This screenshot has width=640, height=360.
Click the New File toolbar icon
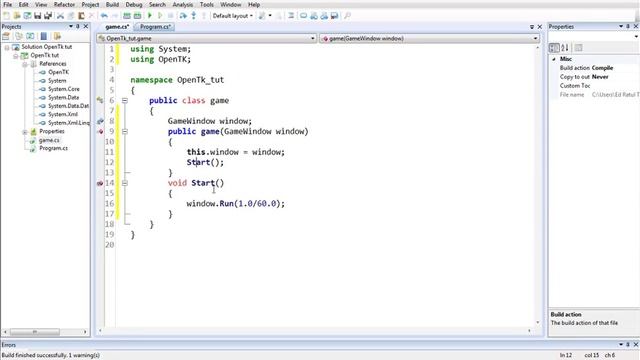pyautogui.click(x=7, y=16)
